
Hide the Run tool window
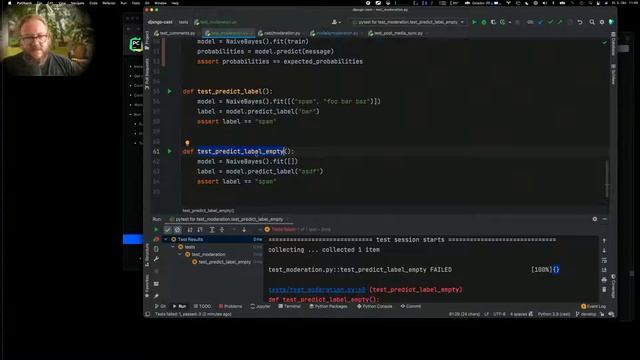604,219
